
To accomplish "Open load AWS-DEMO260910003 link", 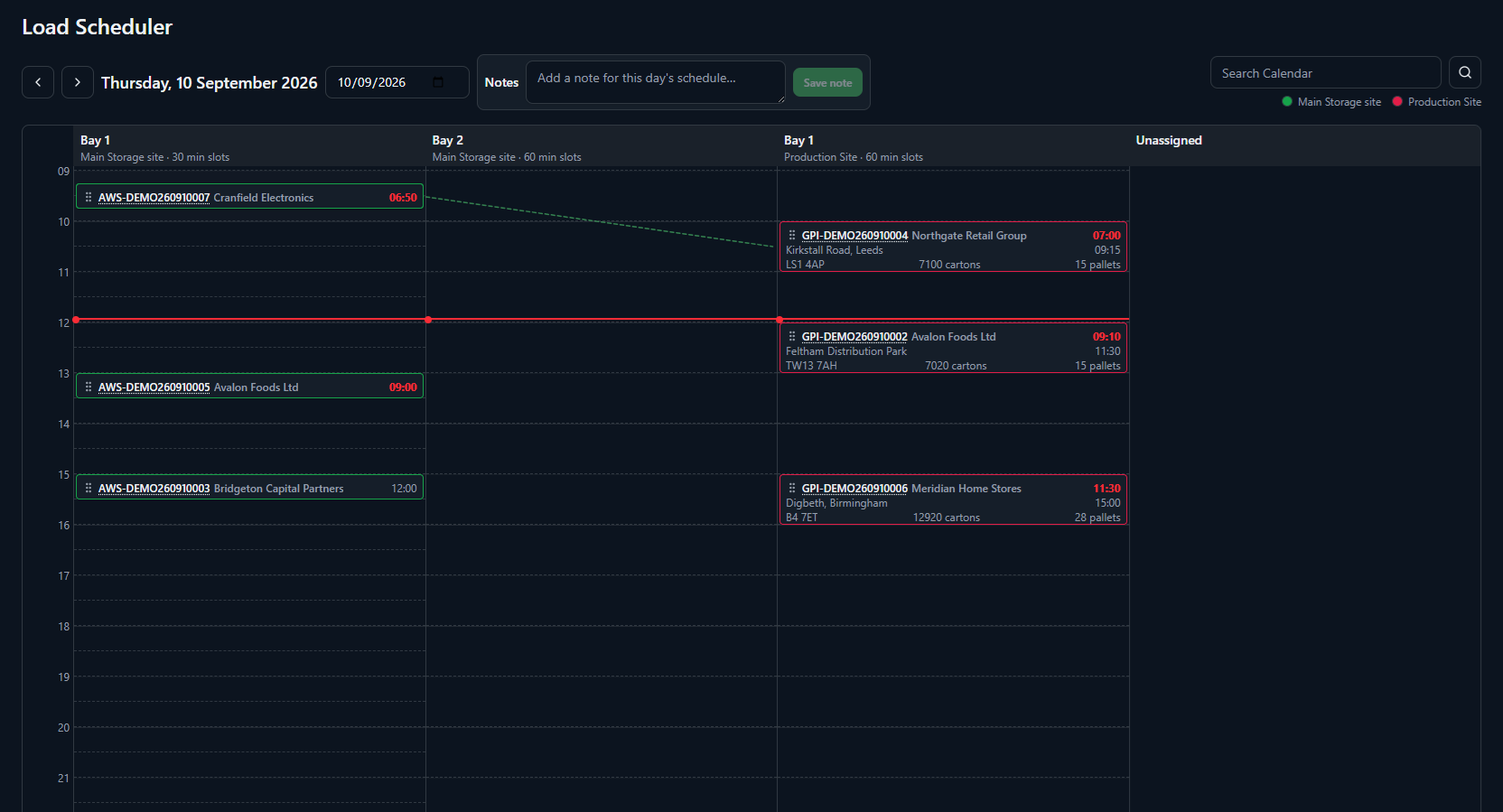I will (x=154, y=489).
